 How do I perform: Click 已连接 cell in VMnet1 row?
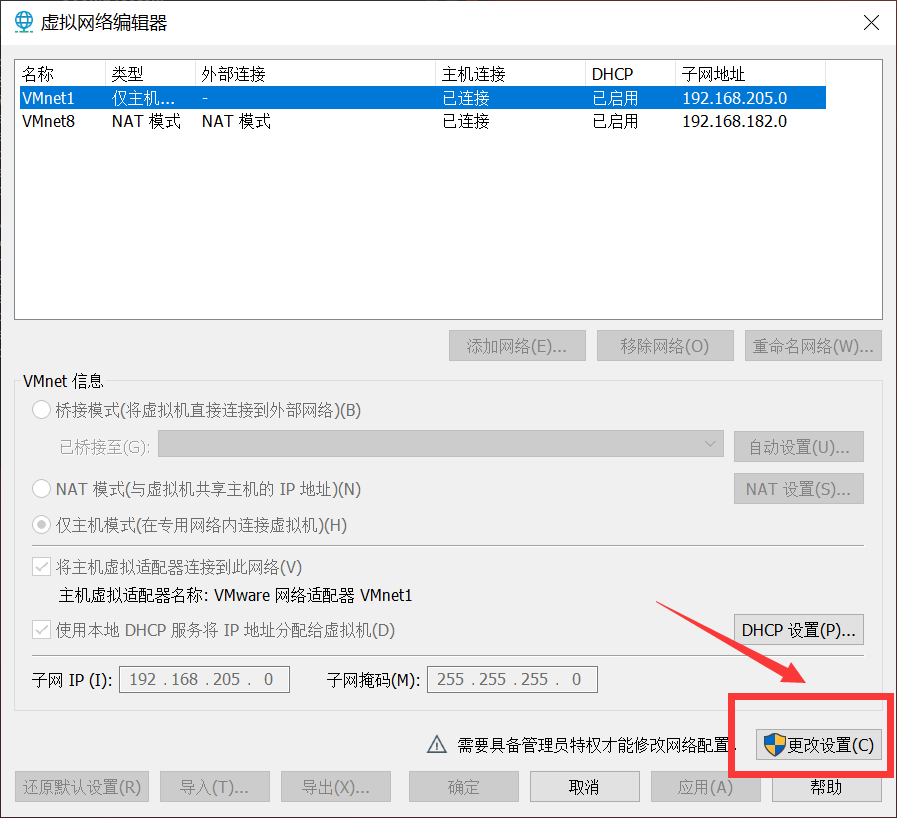(466, 98)
